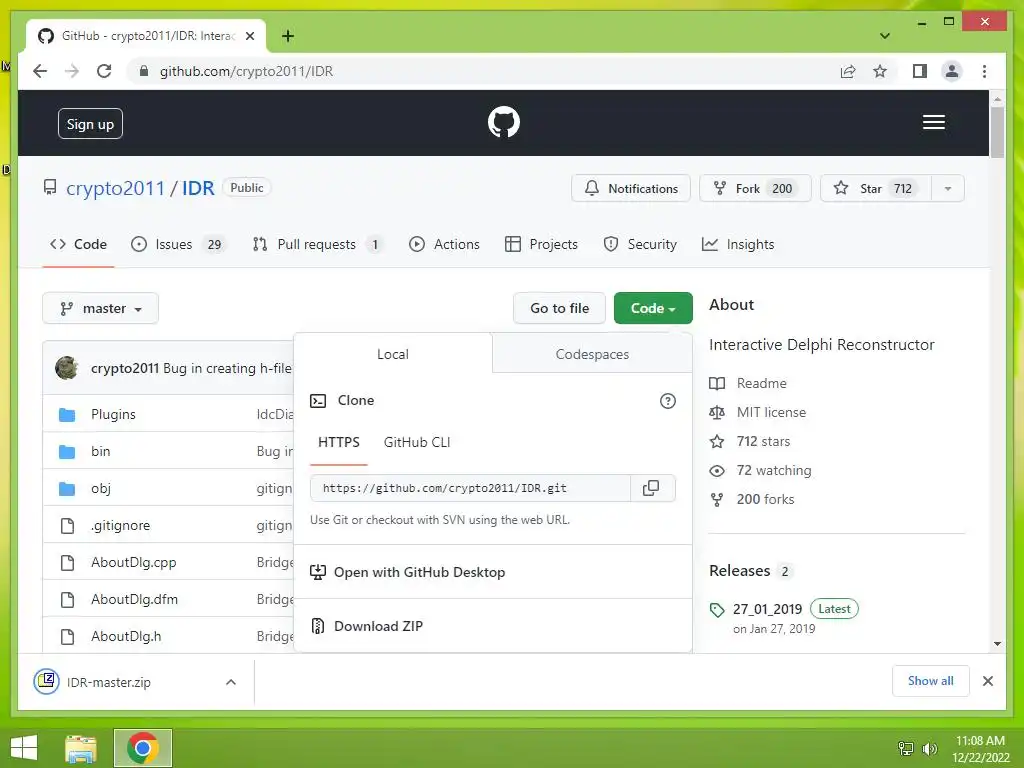The height and width of the screenshot is (768, 1024).
Task: Open the latest release tag icon
Action: pyautogui.click(x=717, y=610)
